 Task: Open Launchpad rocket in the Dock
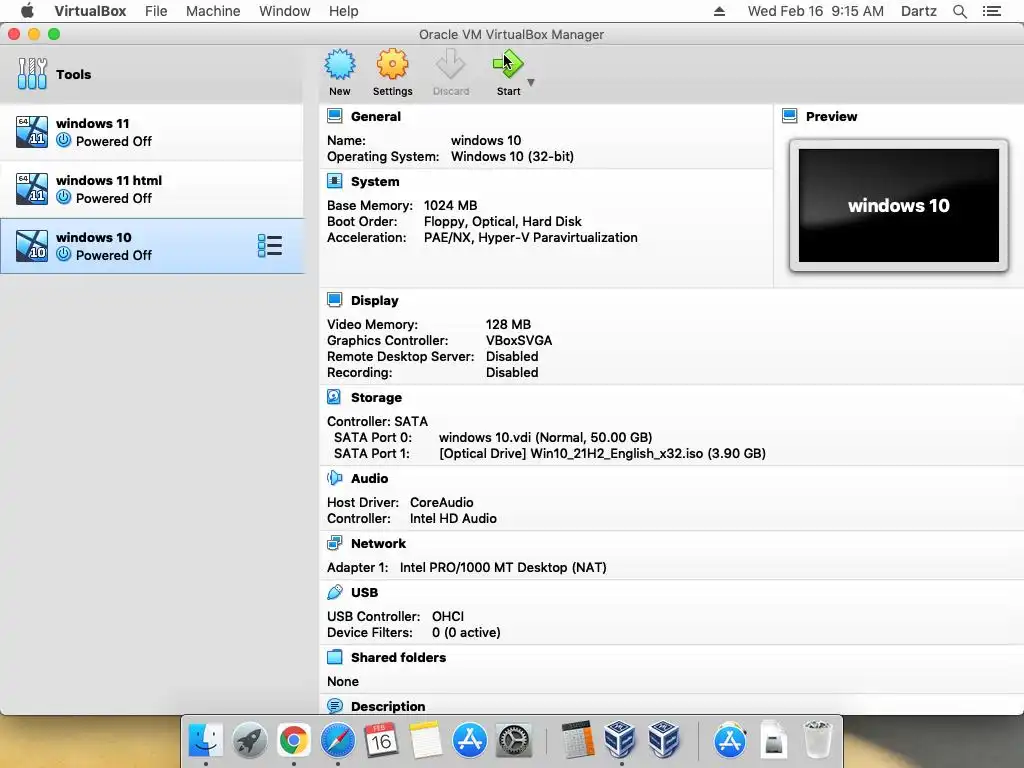click(249, 740)
